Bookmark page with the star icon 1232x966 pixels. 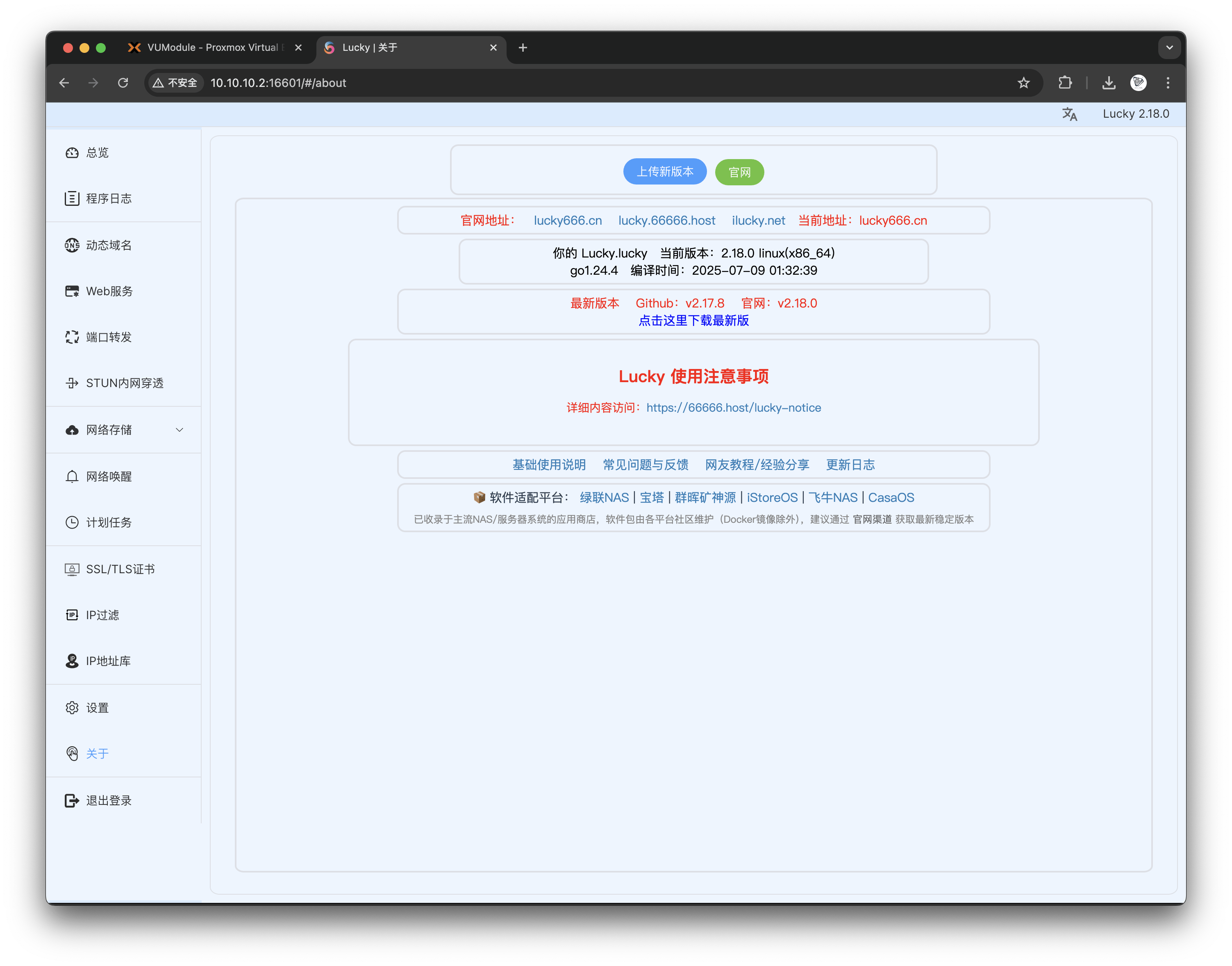point(1023,83)
